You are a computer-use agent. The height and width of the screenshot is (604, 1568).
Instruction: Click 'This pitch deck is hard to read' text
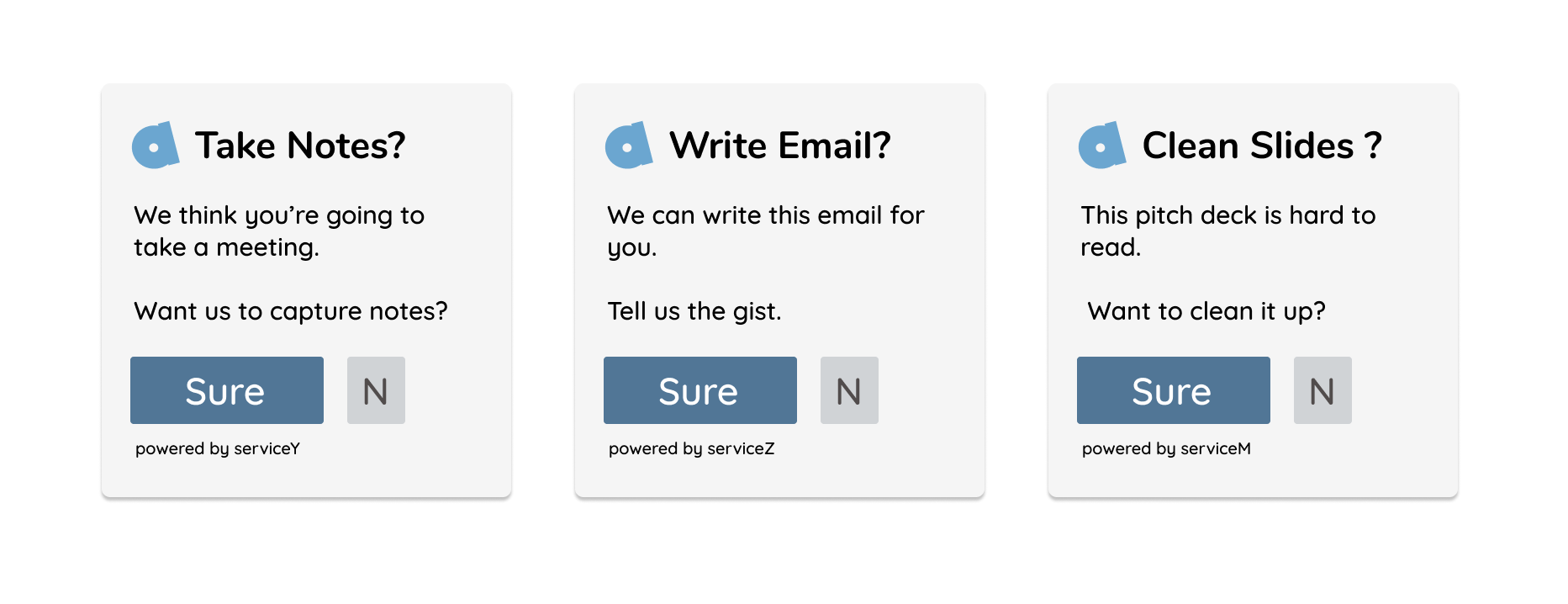click(1228, 231)
